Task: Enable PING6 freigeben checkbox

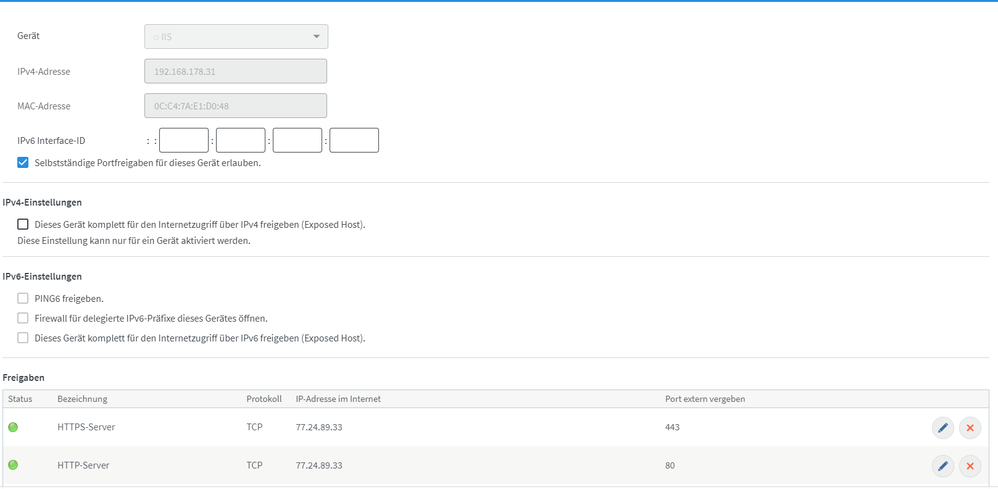Action: coord(23,298)
